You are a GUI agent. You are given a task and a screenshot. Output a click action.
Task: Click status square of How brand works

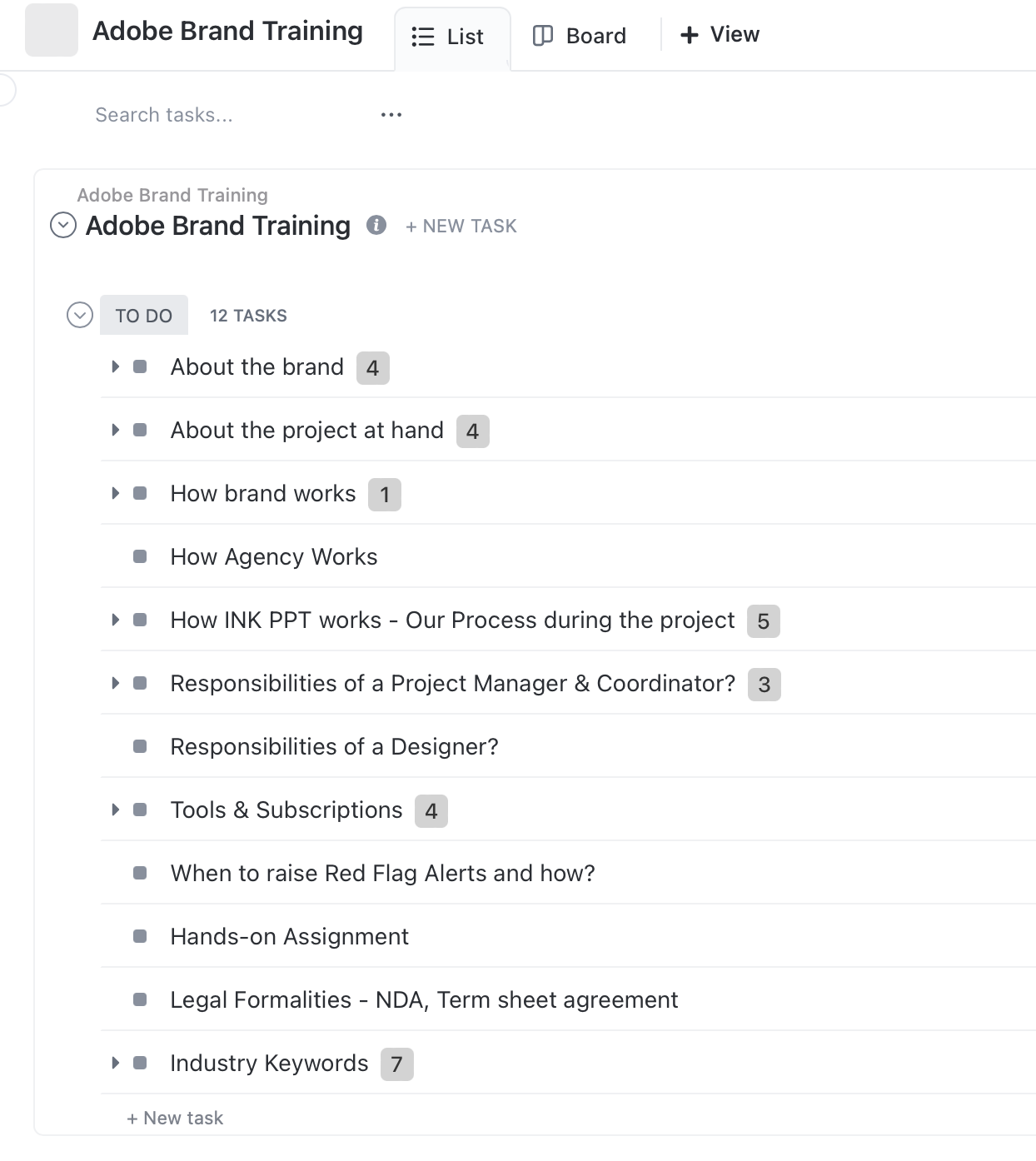(140, 493)
